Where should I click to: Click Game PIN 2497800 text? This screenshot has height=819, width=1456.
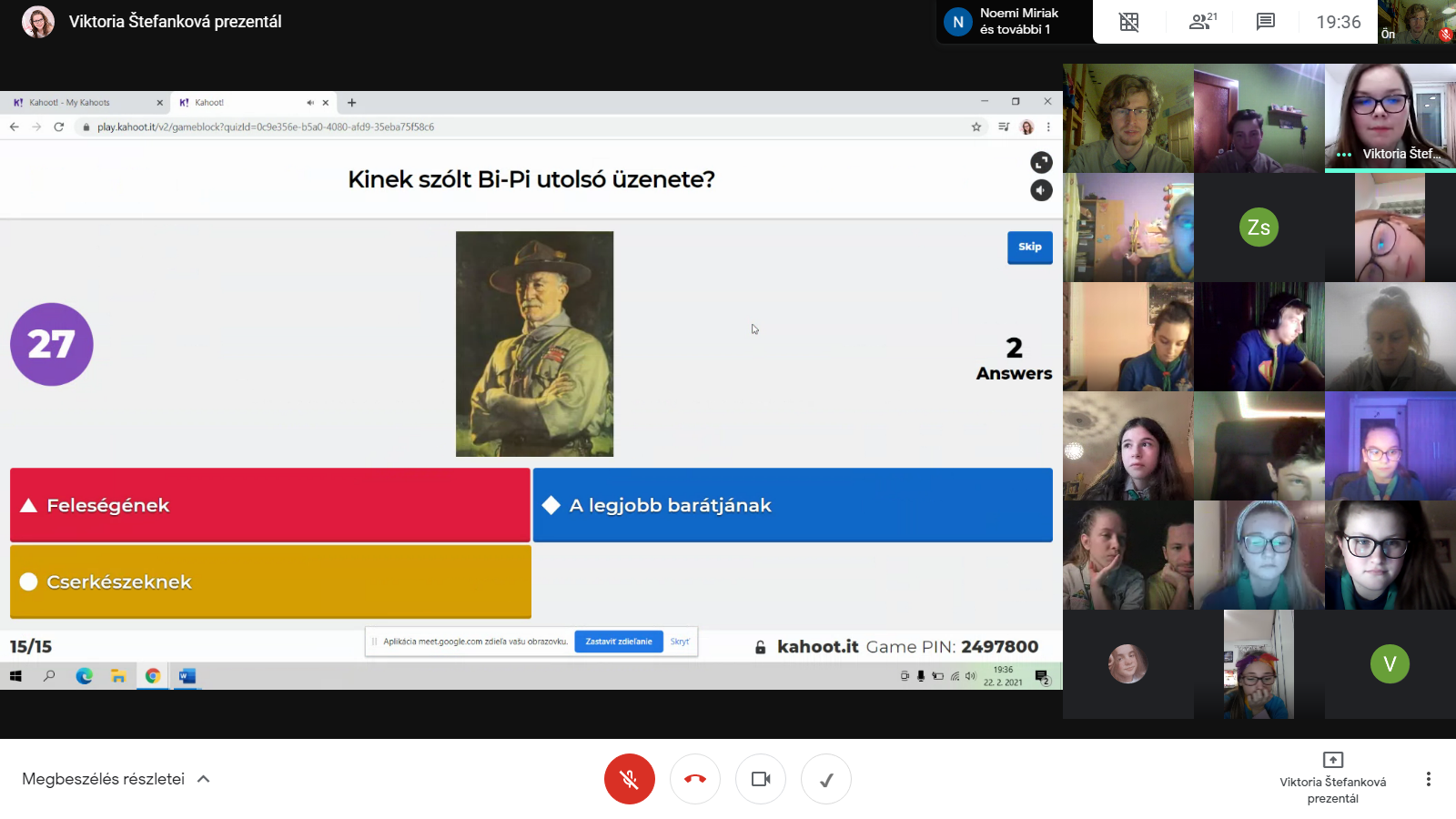(x=952, y=647)
